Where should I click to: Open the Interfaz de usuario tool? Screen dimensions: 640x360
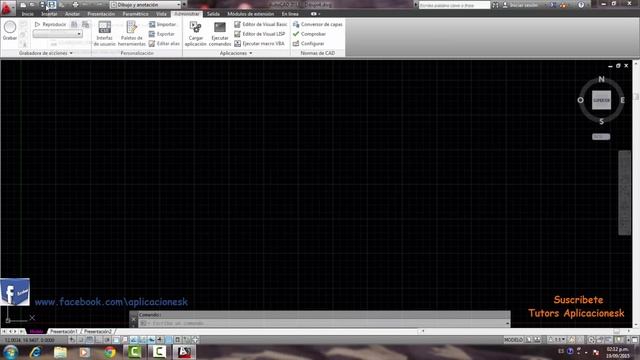tap(104, 33)
